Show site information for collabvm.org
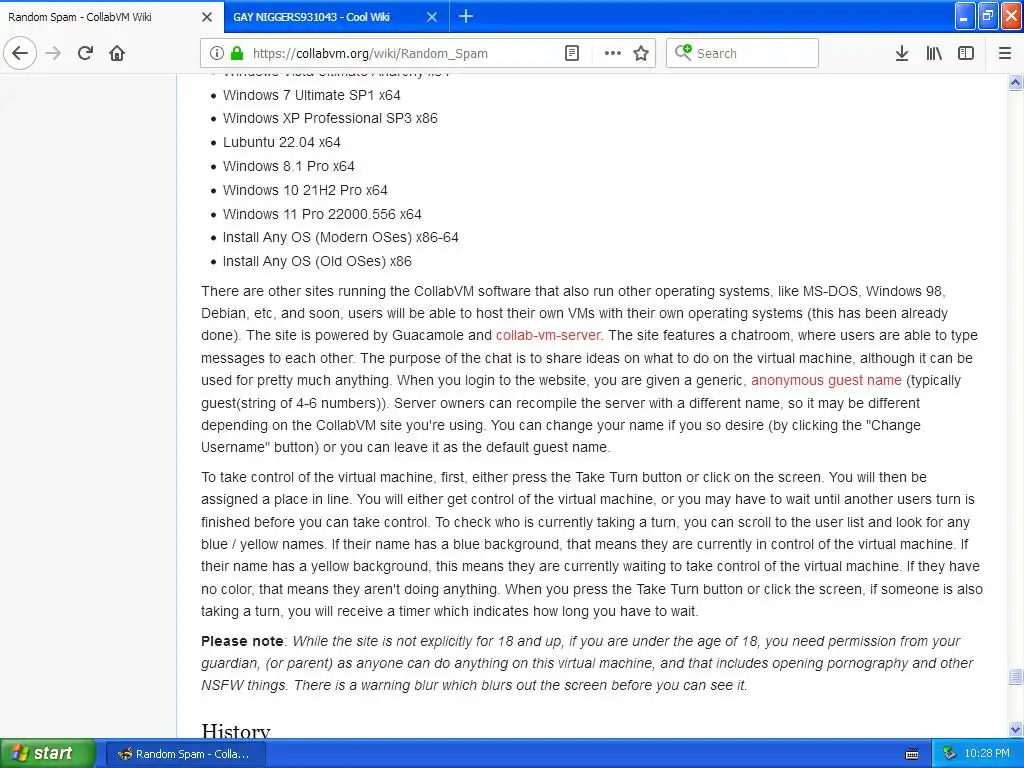 pos(217,53)
